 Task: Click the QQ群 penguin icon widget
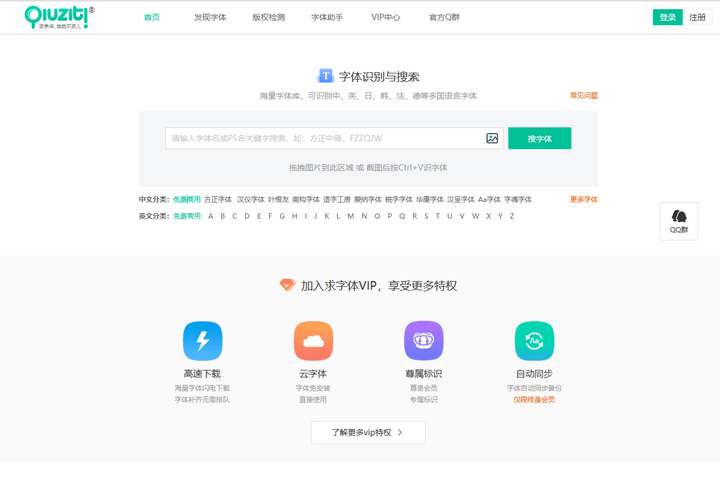[x=679, y=221]
